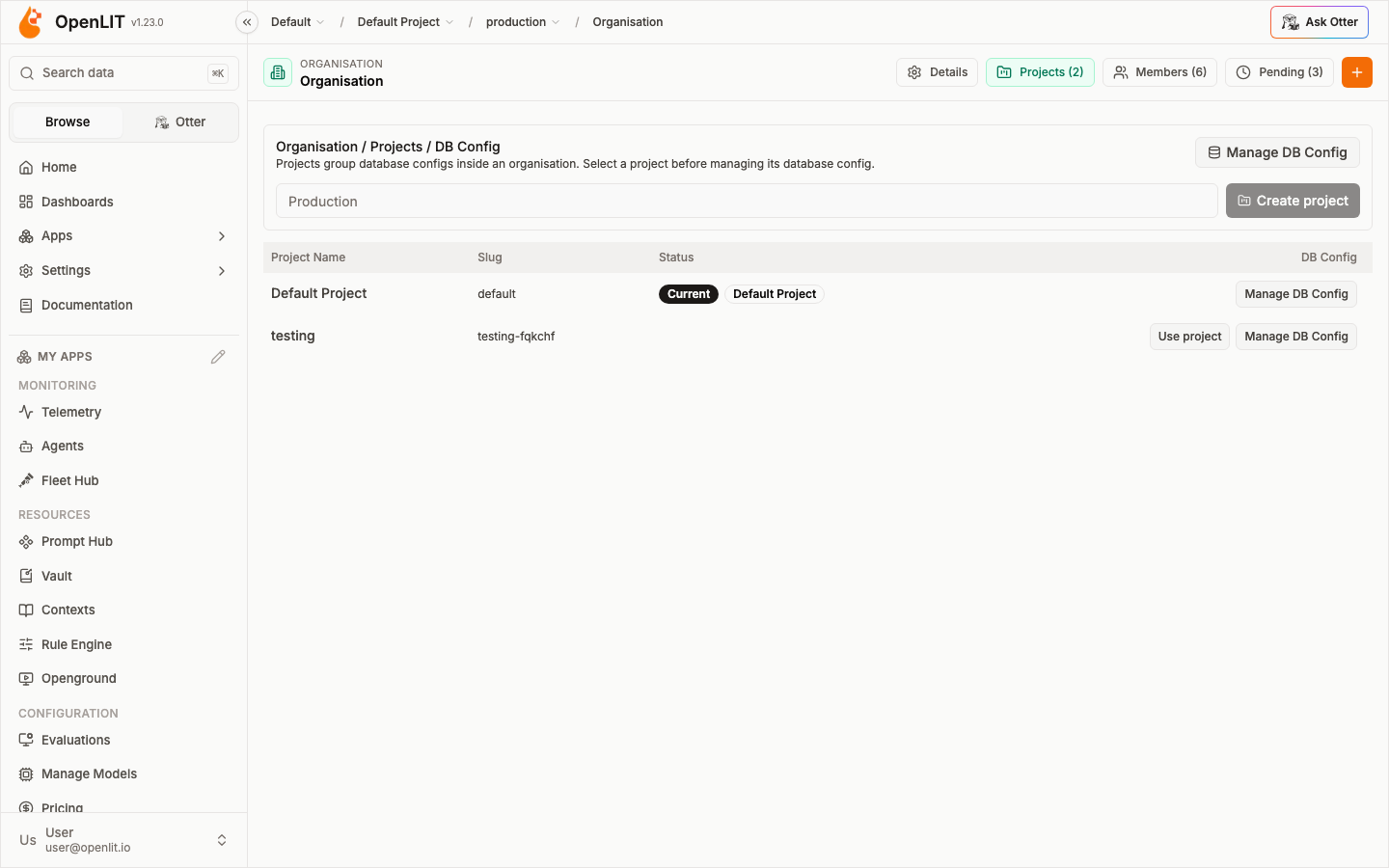Click the organisation building icon
Screen dimensions: 1389x868
click(278, 72)
